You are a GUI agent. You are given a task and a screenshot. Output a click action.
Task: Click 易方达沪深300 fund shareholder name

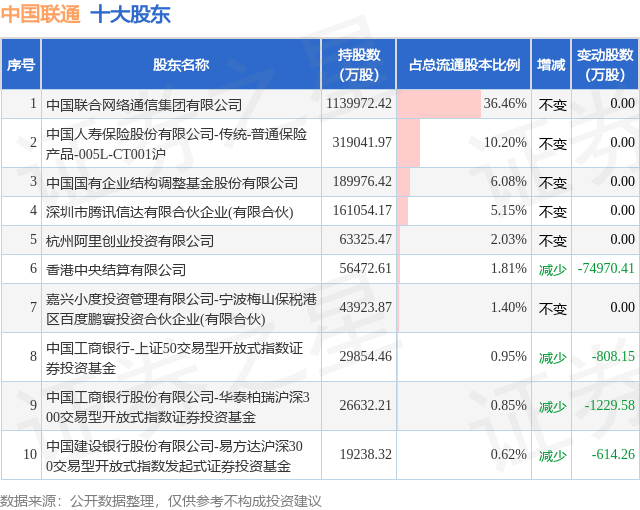174,456
